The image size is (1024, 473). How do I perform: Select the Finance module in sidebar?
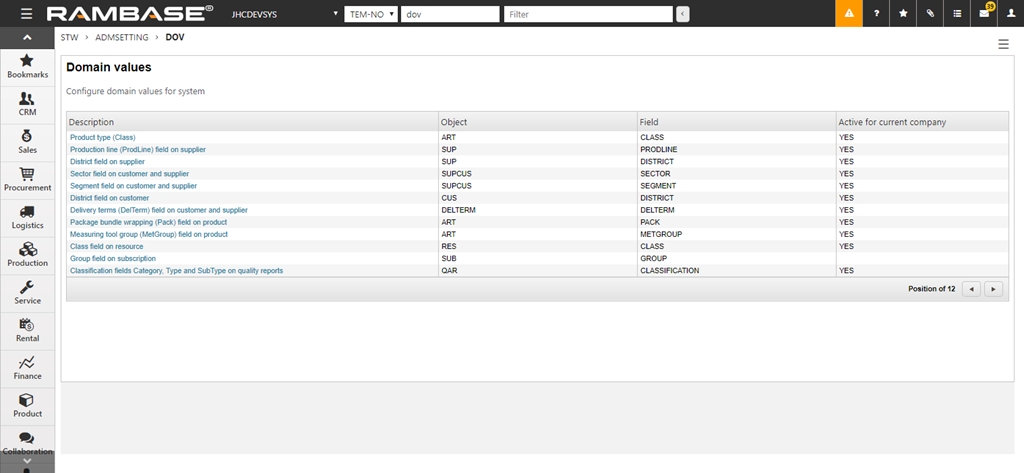pyautogui.click(x=27, y=367)
